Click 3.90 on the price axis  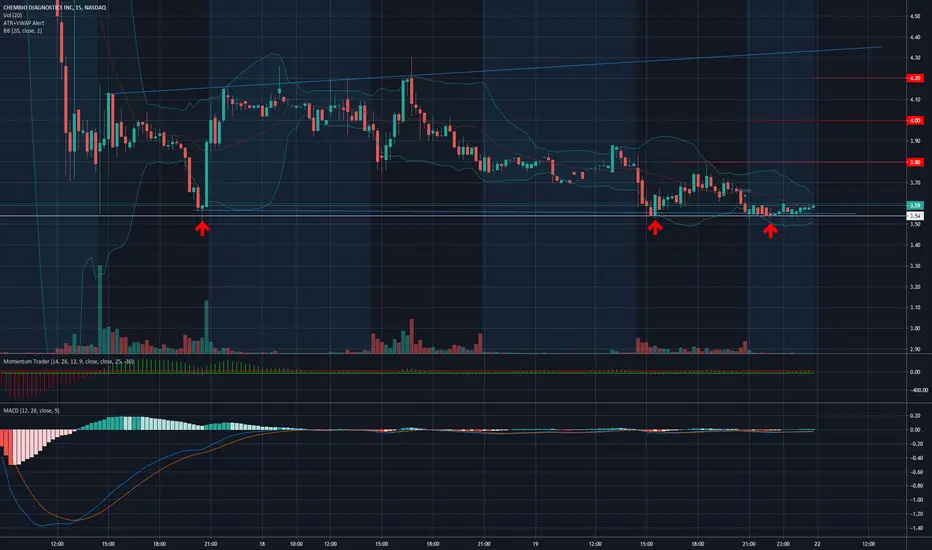pos(915,141)
